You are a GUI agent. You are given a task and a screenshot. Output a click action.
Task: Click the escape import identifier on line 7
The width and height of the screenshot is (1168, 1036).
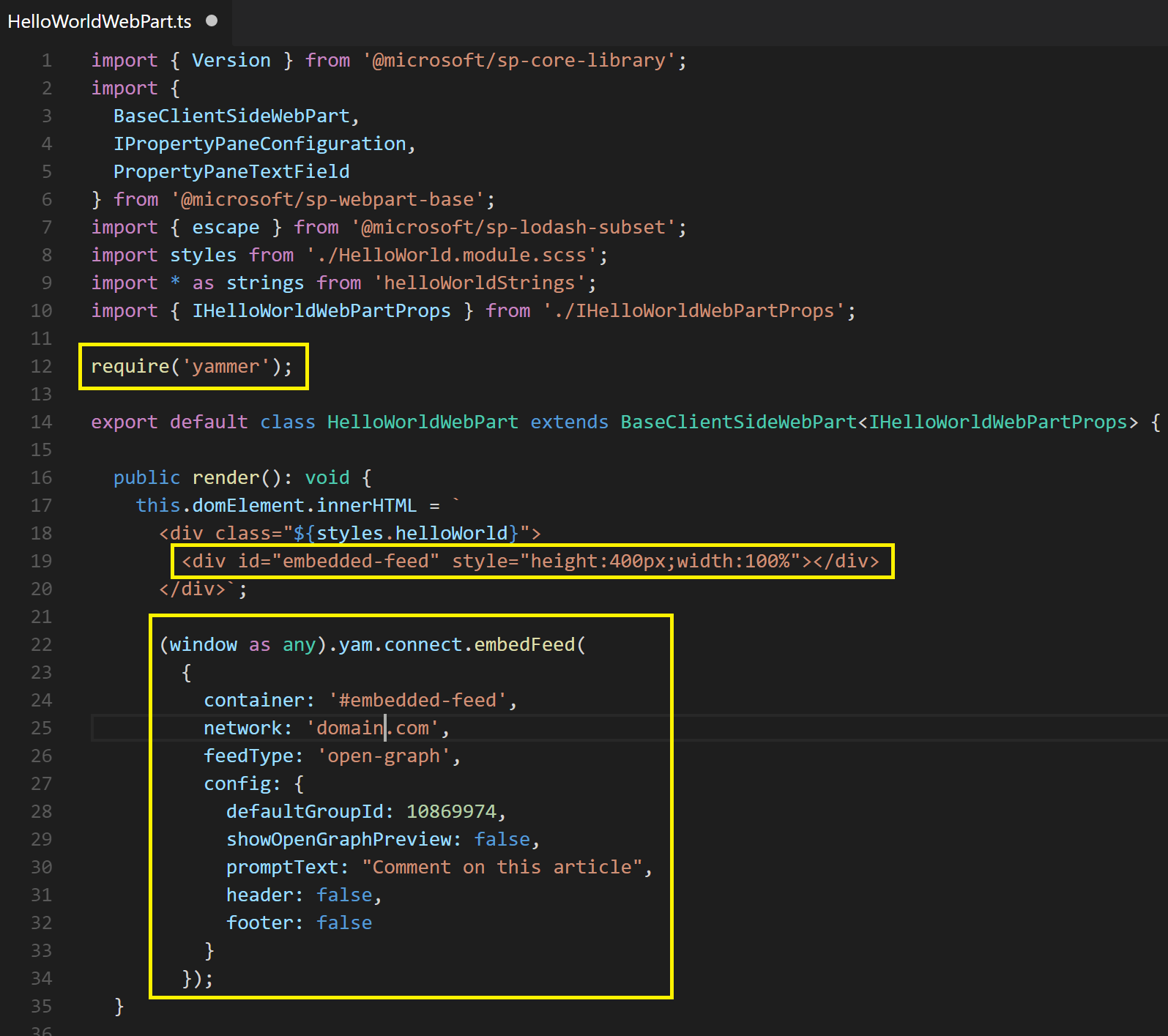pyautogui.click(x=226, y=227)
